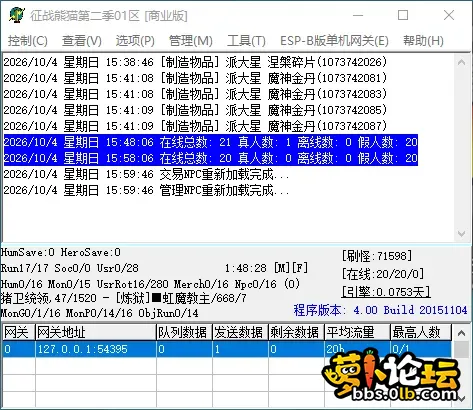The image size is (473, 410).
Task: Open the 选项(P) menu
Action: click(x=135, y=41)
